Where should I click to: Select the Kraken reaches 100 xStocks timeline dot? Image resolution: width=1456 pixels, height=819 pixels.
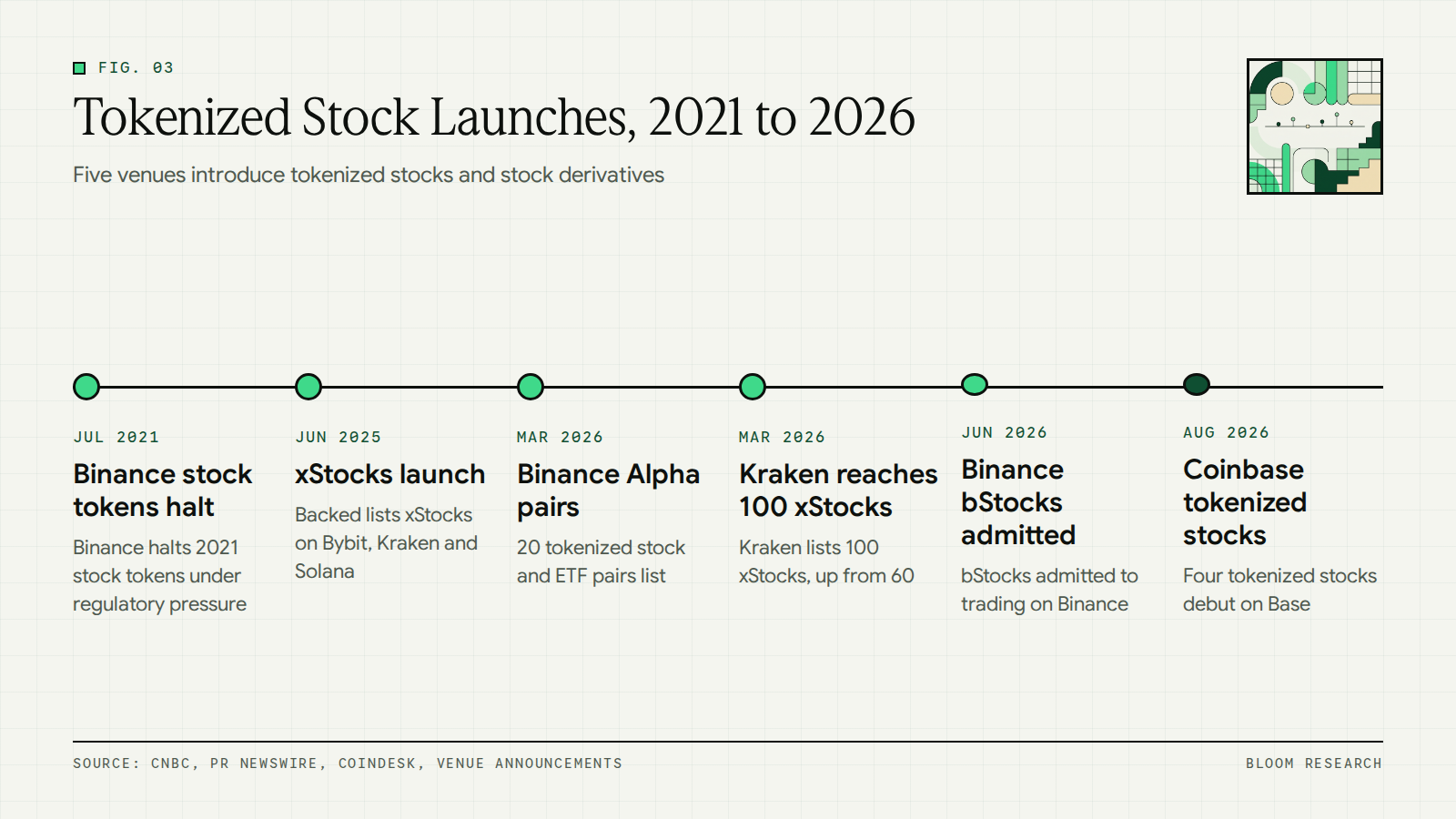coord(753,387)
